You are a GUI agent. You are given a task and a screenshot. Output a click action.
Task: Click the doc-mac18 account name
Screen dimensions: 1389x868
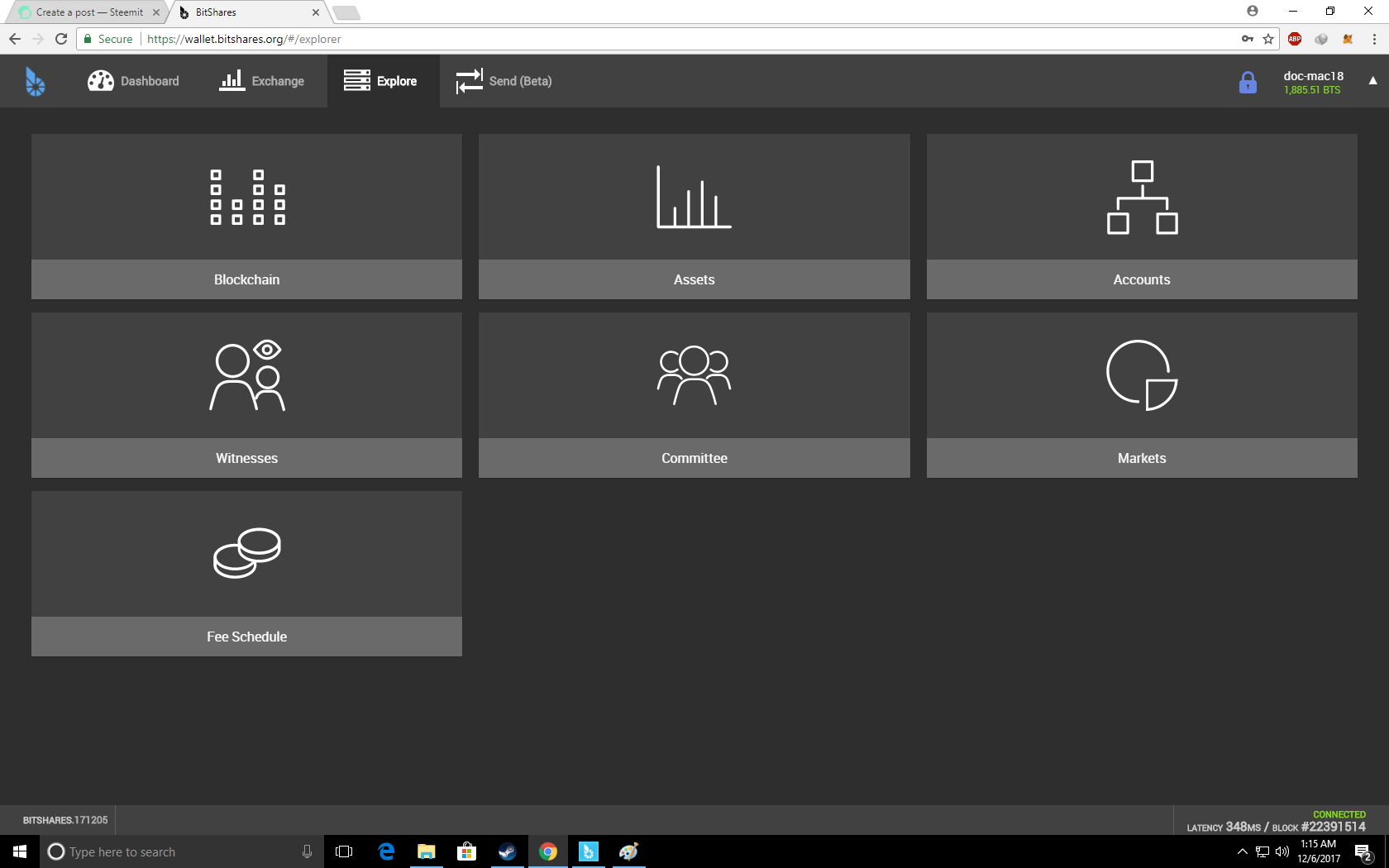pyautogui.click(x=1313, y=76)
